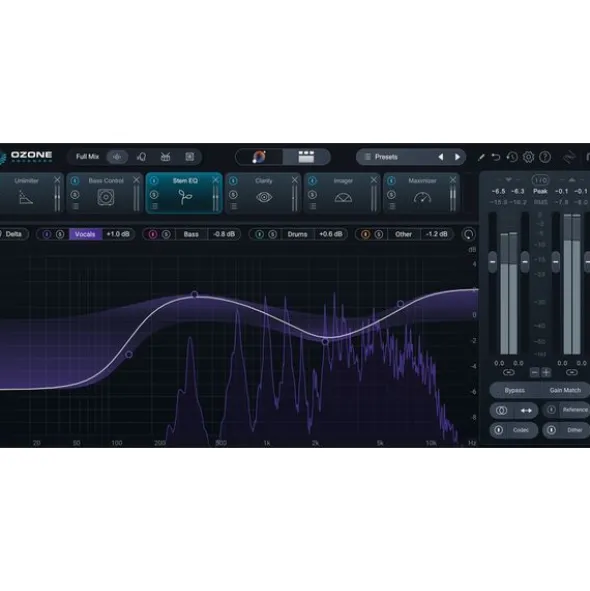Open the Imager module preset list
Viewport: 590px width, 591px height.
pyautogui.click(x=313, y=207)
